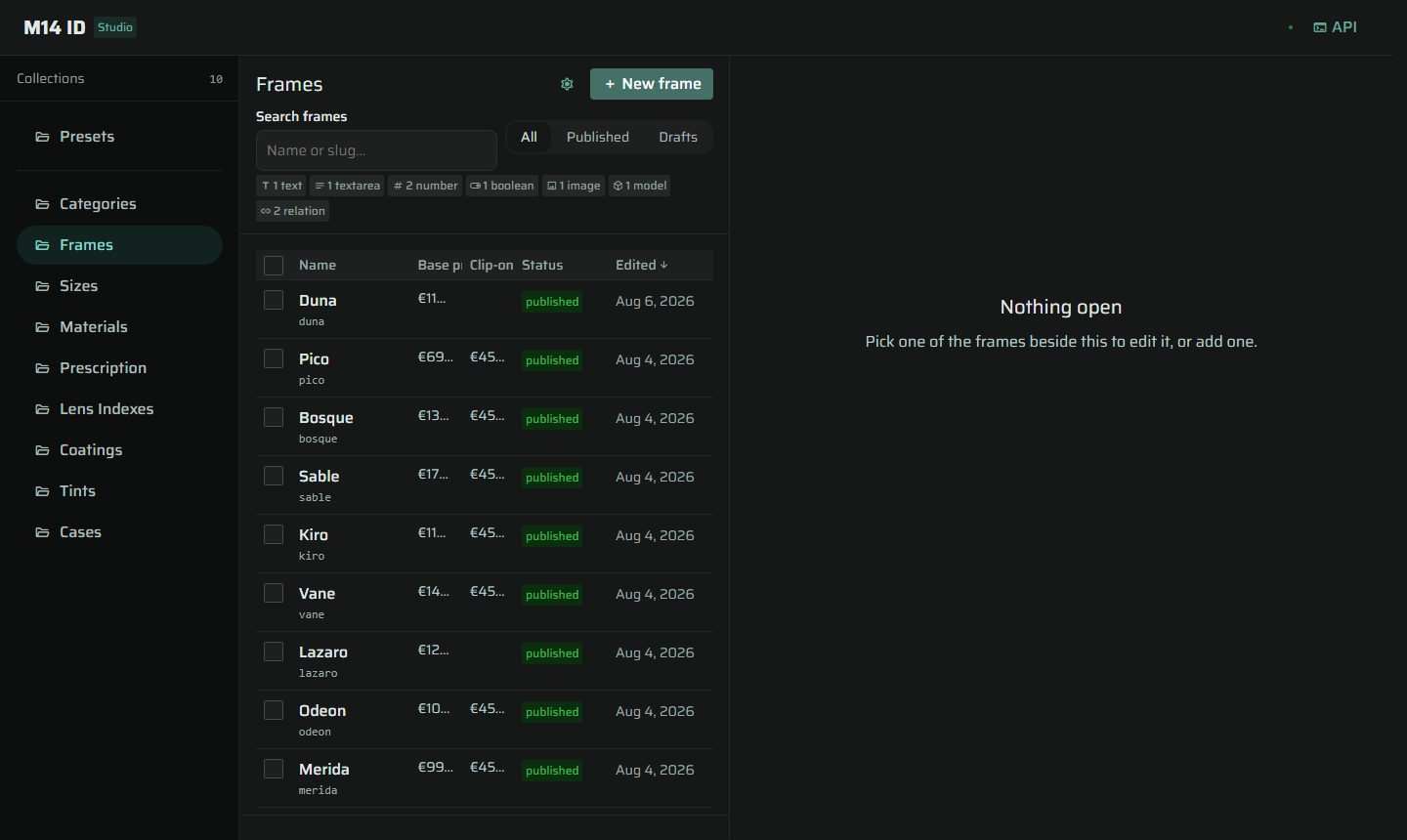Click the M14 ID logo
1407x840 pixels.
(55, 27)
